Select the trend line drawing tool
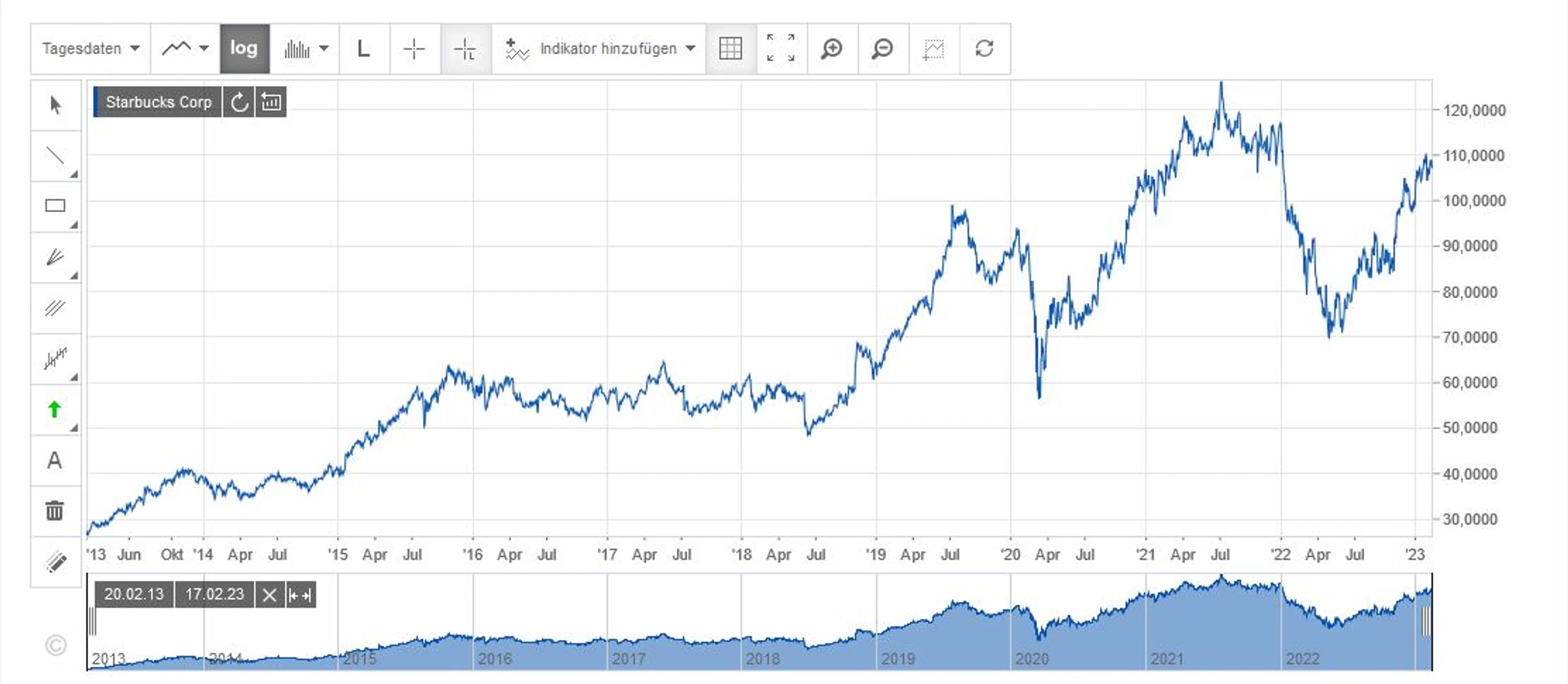The width and height of the screenshot is (1568, 684). coord(56,156)
